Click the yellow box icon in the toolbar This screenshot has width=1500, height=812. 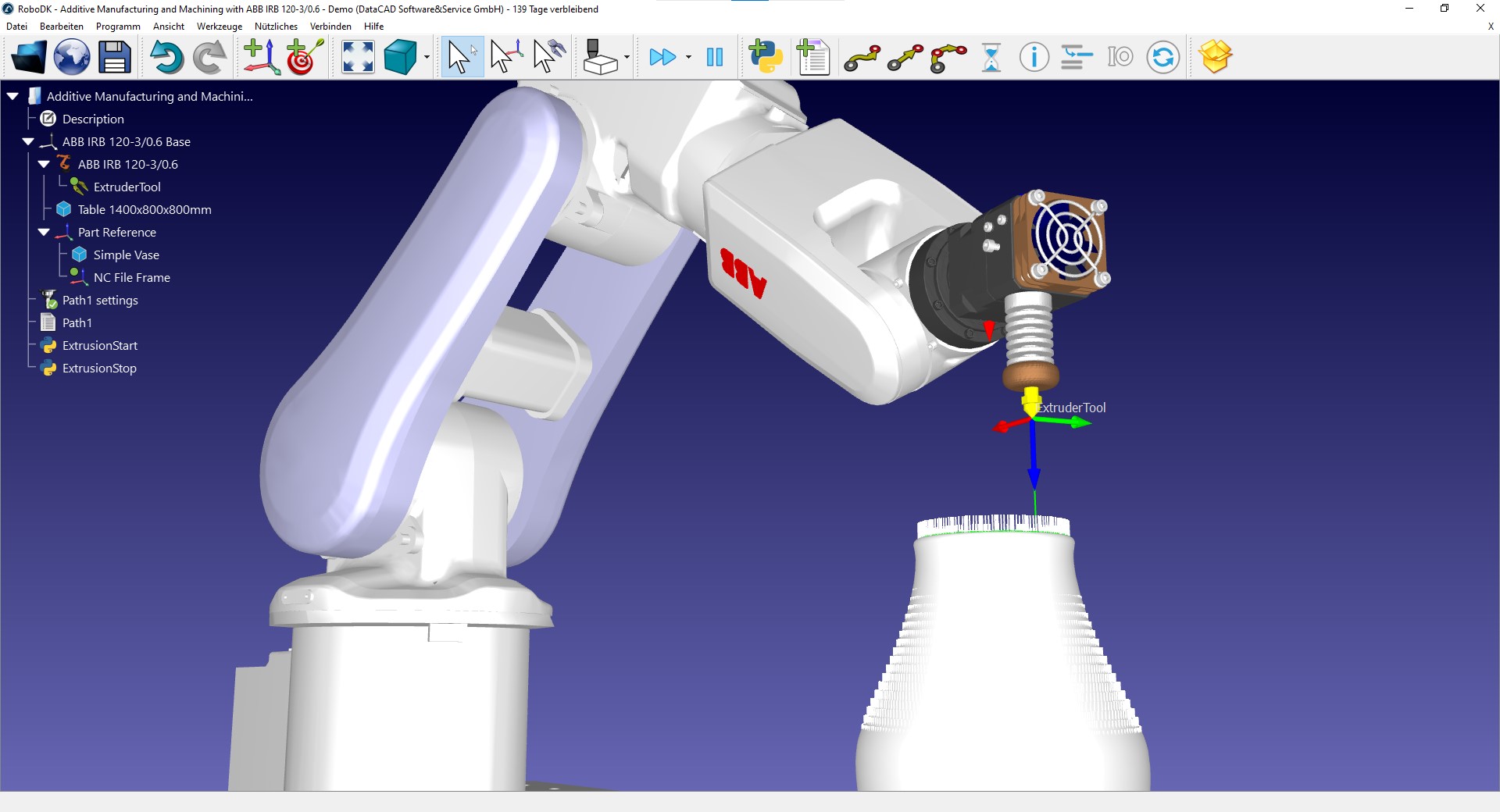coord(1216,57)
